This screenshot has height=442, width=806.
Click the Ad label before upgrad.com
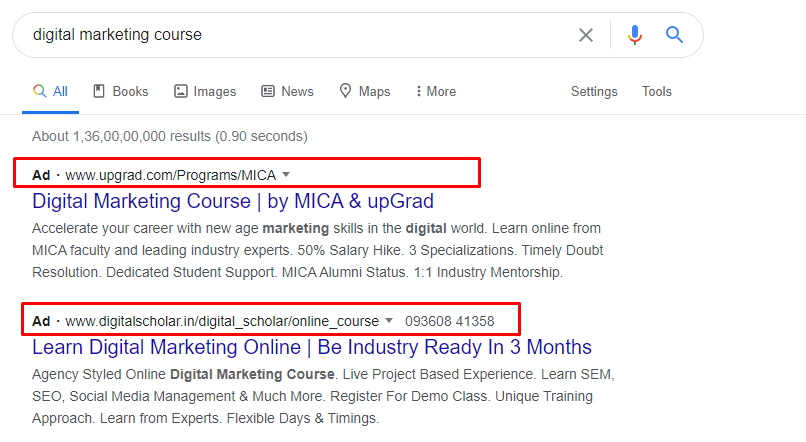(x=41, y=175)
